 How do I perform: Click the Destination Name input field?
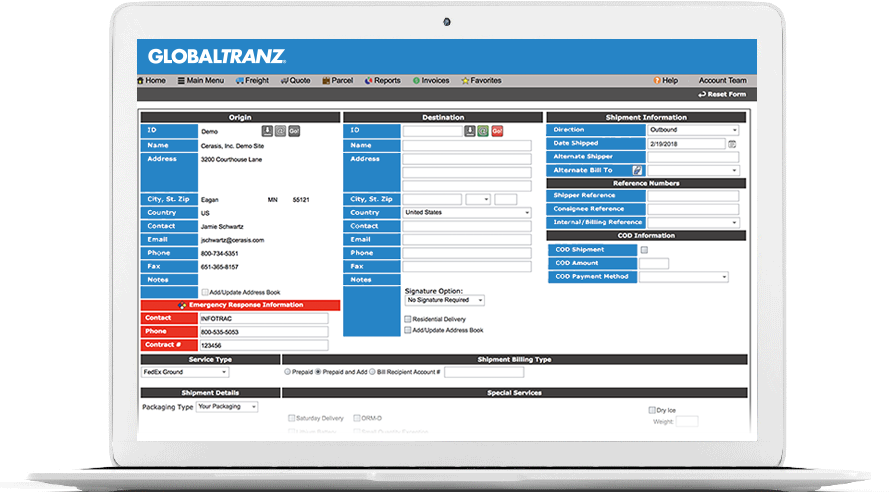point(466,145)
